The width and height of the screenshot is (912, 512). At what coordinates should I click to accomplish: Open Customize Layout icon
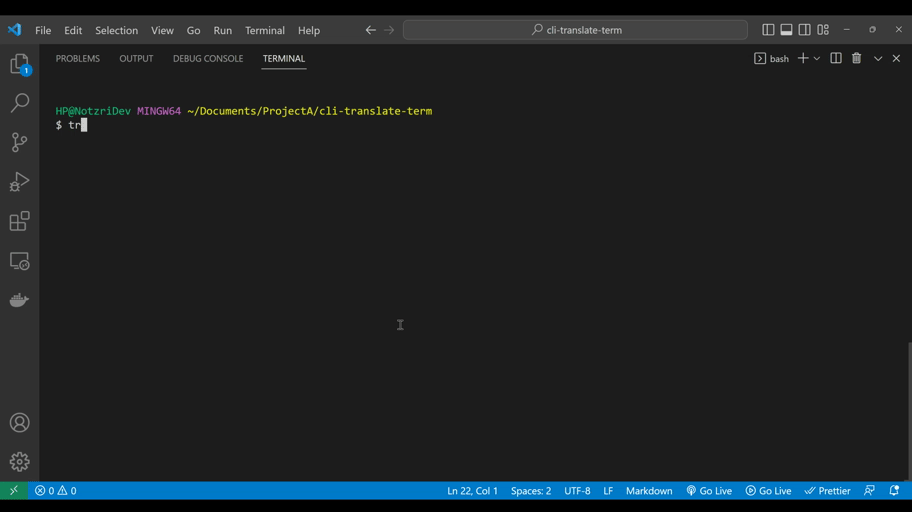[823, 30]
